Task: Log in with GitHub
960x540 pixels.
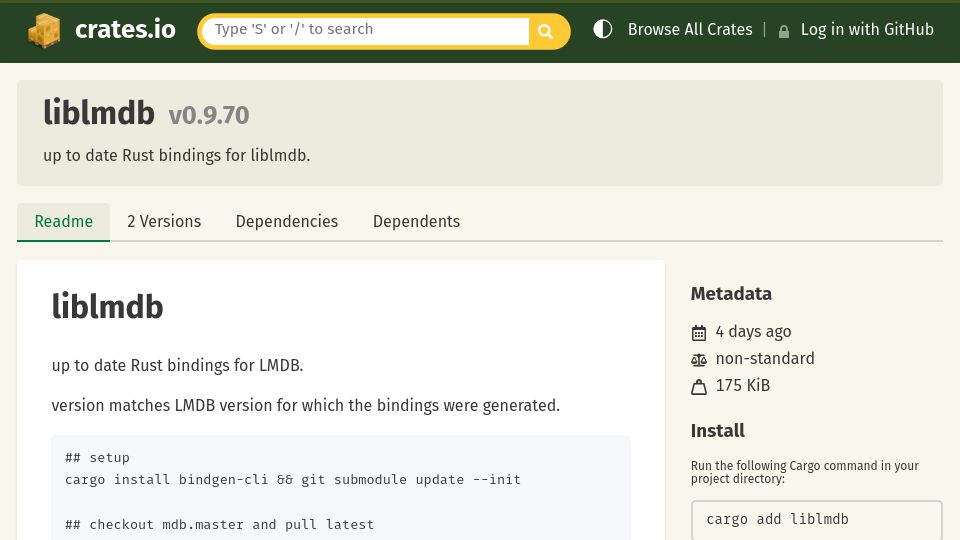Action: (x=867, y=29)
